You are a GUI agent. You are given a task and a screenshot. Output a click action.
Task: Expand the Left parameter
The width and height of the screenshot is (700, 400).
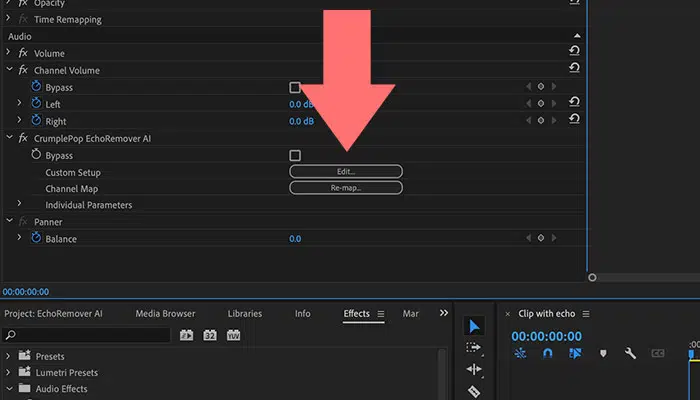coord(19,103)
